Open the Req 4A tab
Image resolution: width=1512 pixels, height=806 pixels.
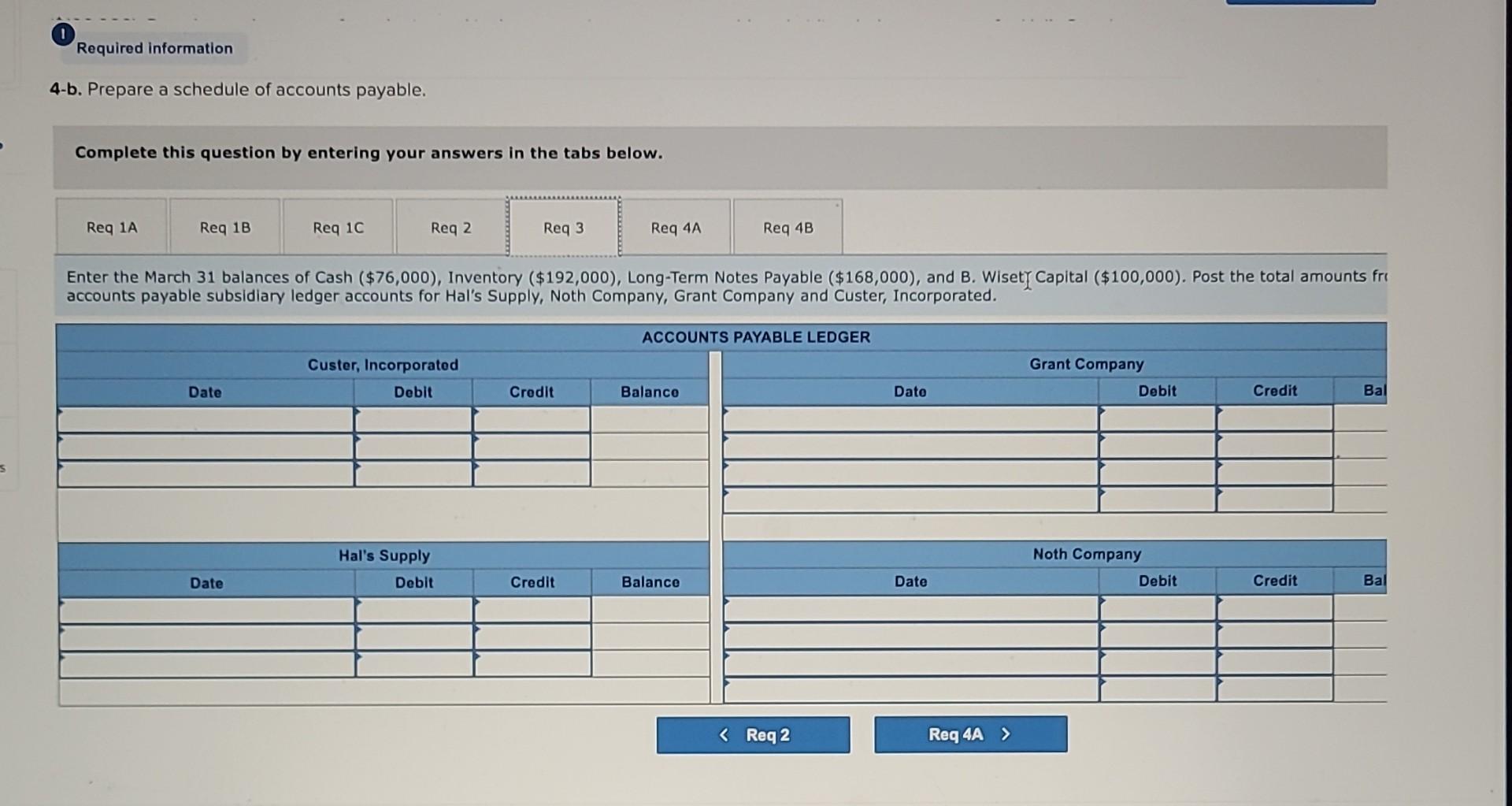tap(676, 228)
